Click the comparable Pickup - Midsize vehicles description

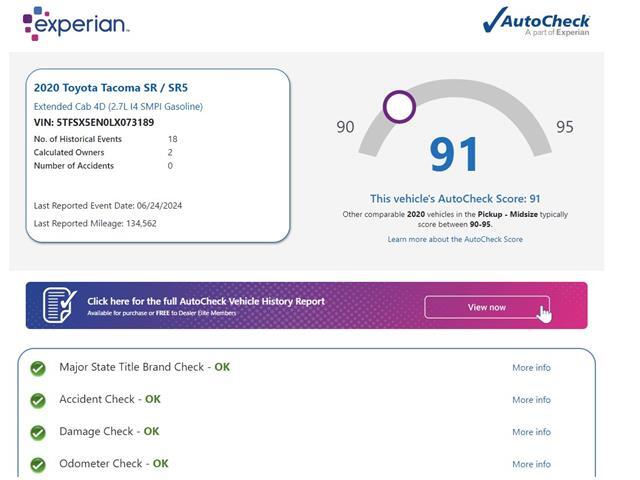(x=455, y=219)
